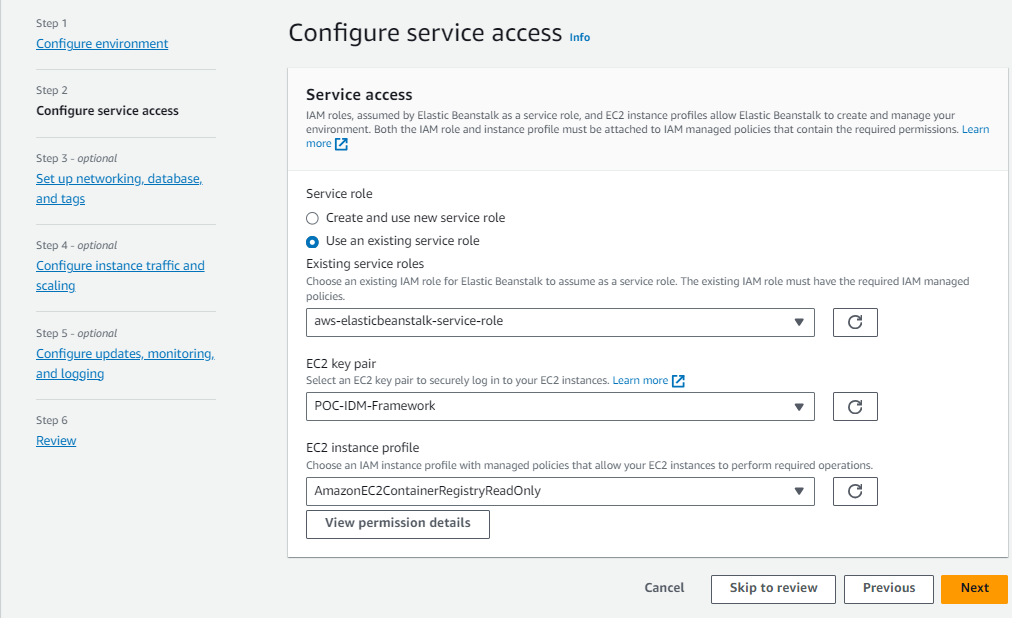Click the EC2 key pair label

pos(341,364)
